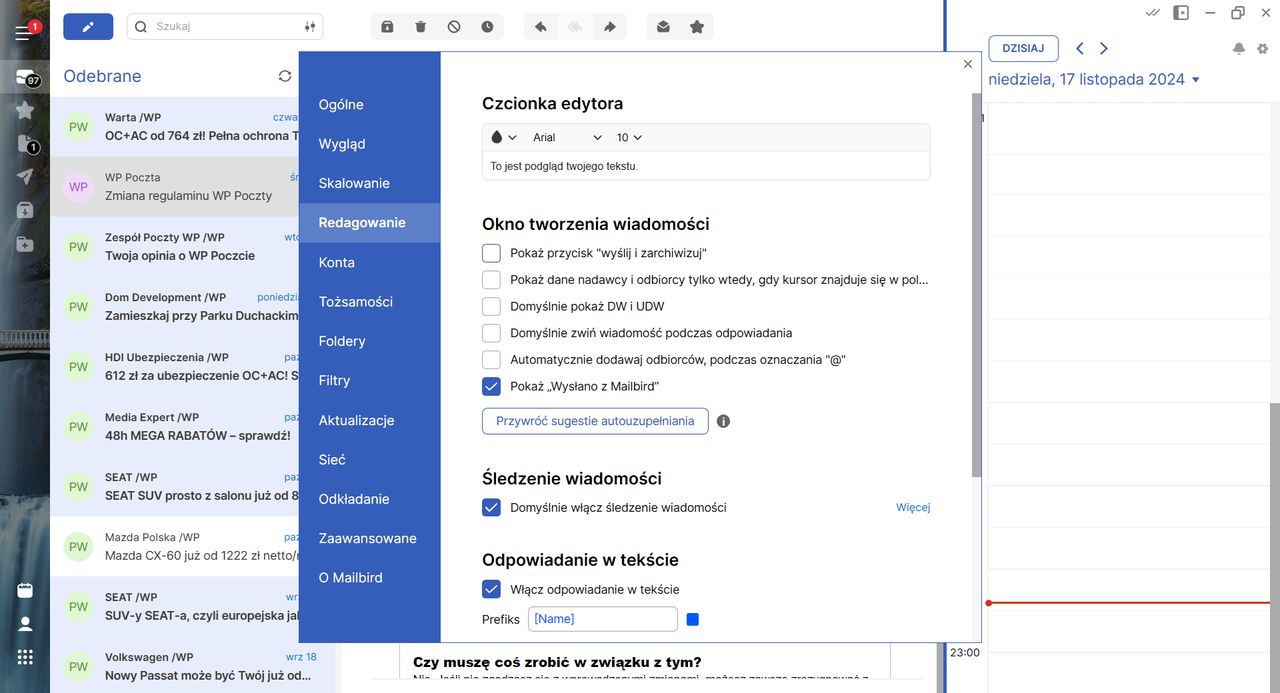Mark as spam using block icon
The image size is (1280, 693).
pos(454,27)
